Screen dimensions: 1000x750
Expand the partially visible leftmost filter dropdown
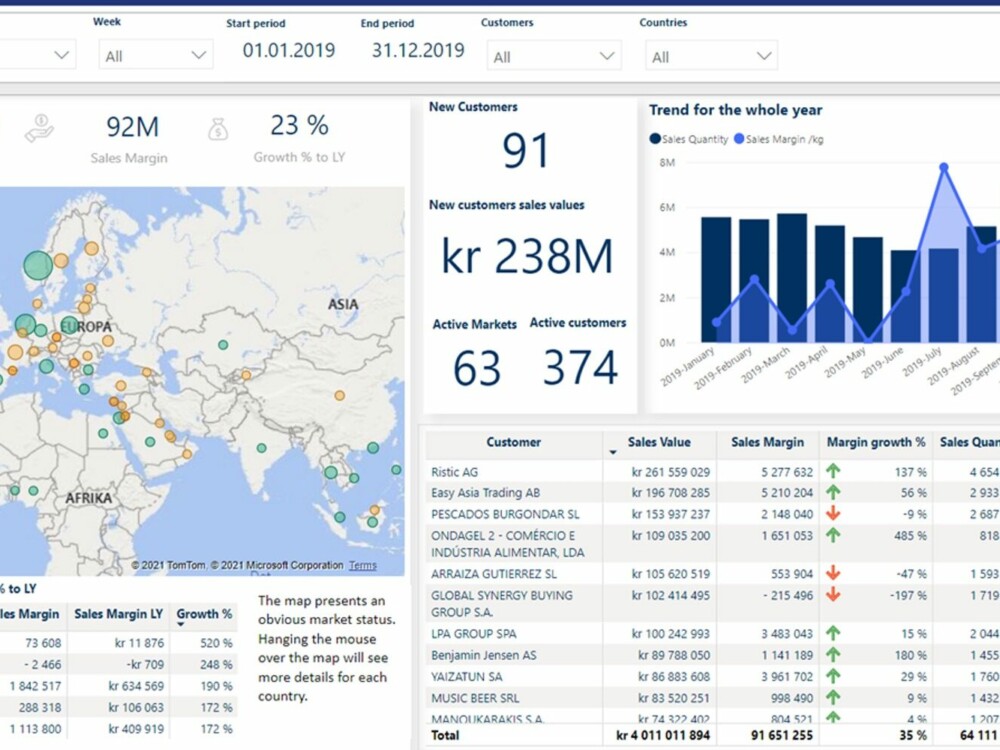tap(37, 55)
